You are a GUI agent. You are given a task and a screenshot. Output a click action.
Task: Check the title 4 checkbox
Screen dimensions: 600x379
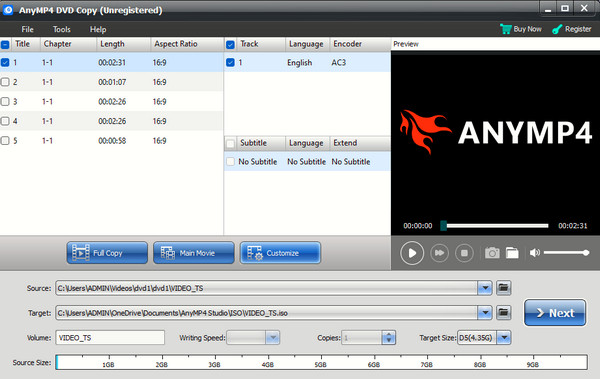5,121
